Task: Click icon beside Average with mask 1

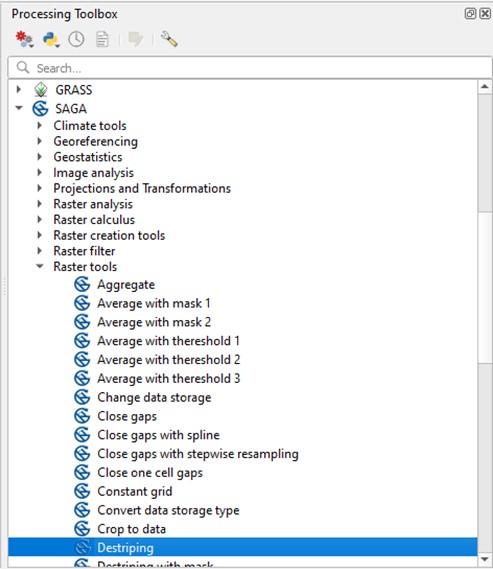Action: [x=82, y=303]
